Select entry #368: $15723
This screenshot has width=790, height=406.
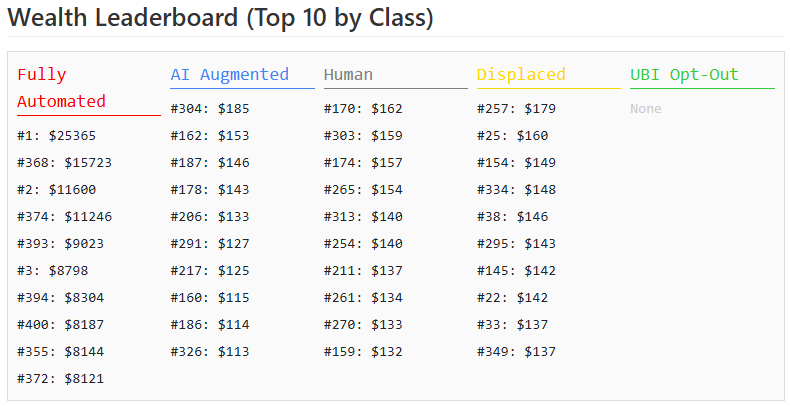click(x=64, y=163)
